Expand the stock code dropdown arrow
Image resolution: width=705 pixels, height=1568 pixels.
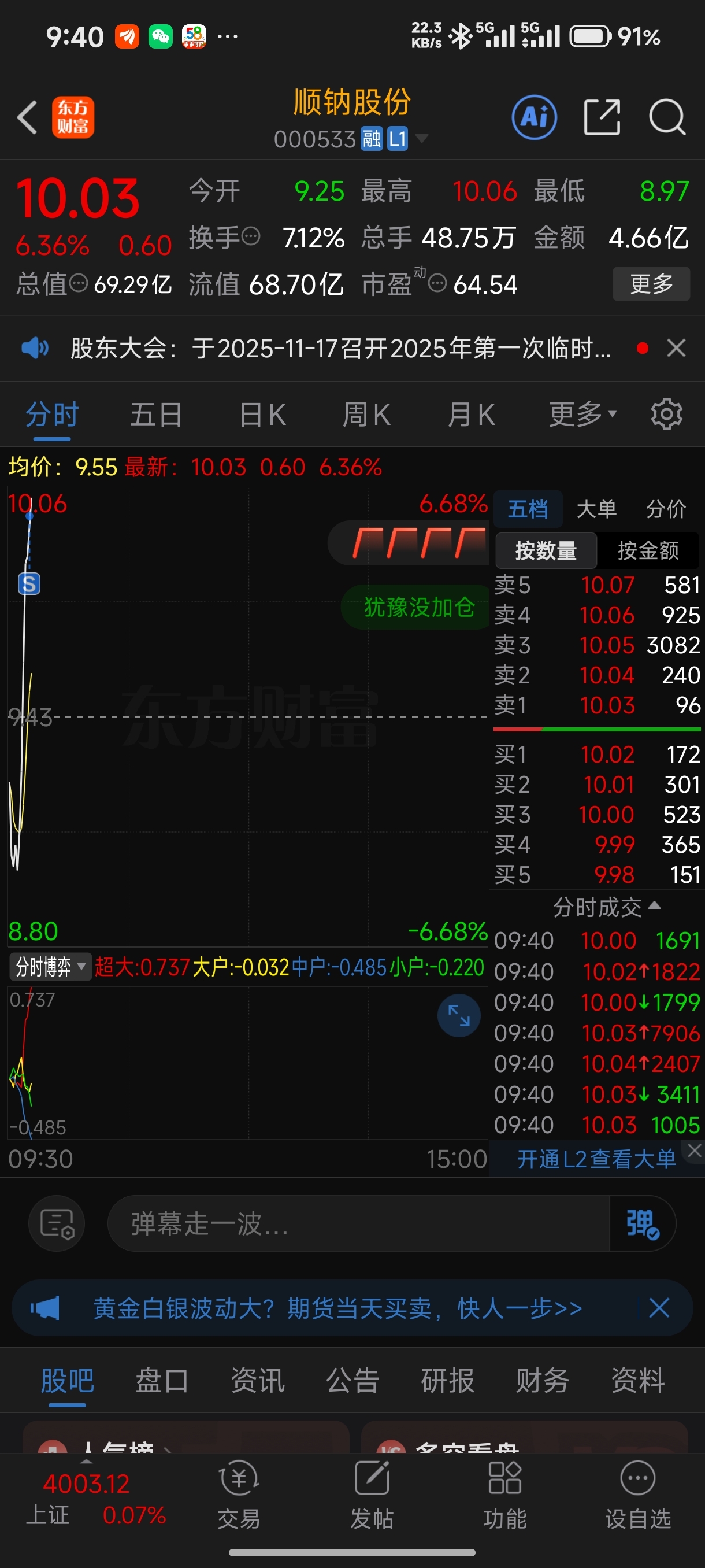pos(421,139)
